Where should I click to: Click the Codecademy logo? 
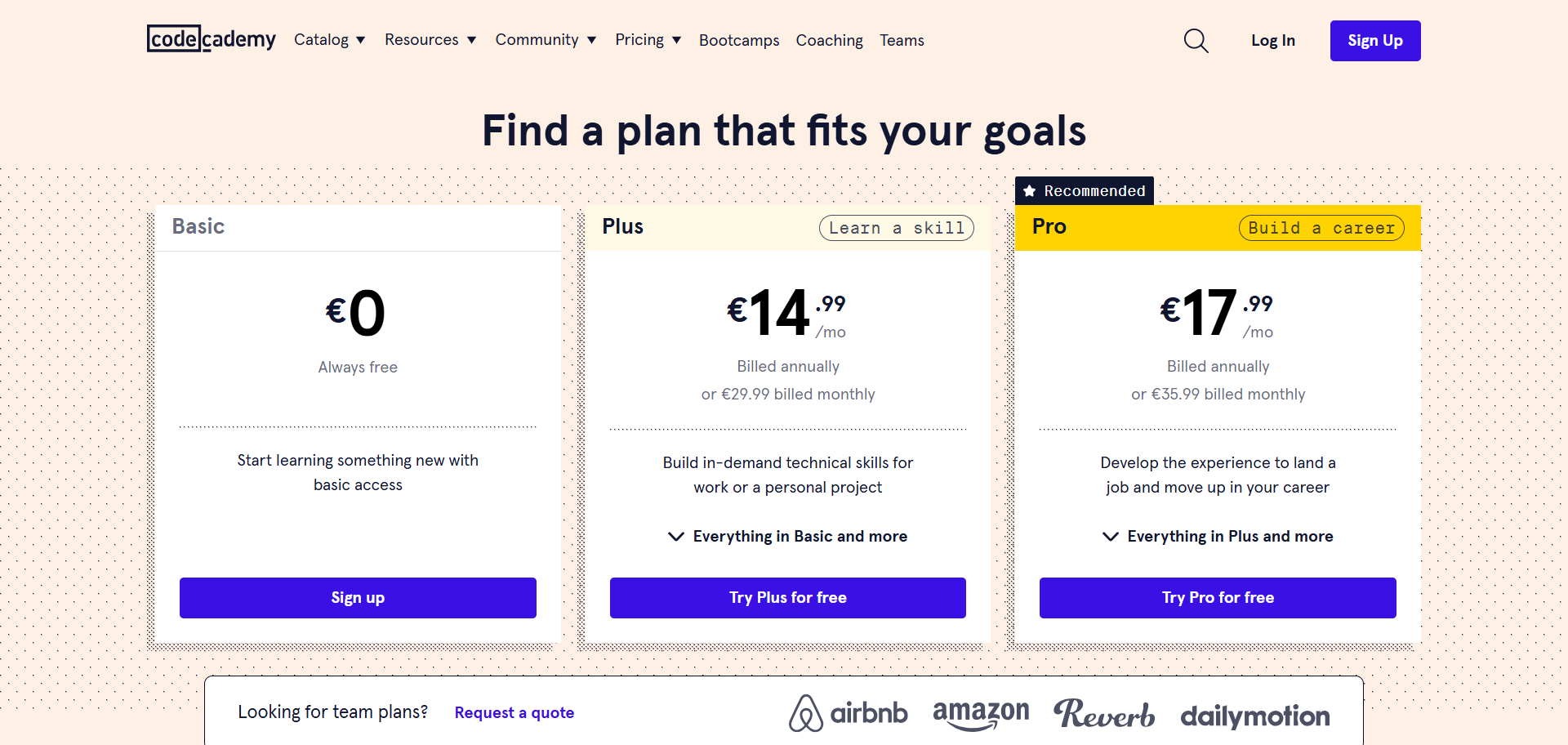point(211,39)
